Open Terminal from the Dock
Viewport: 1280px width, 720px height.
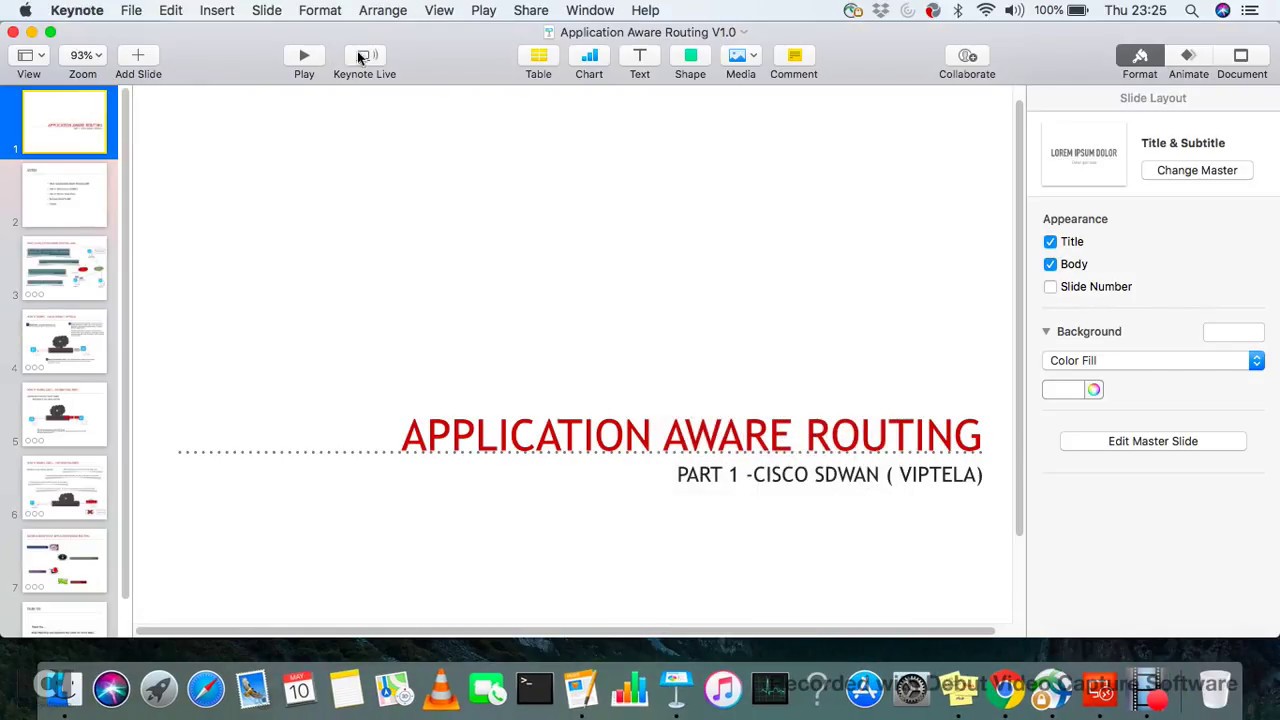point(535,689)
